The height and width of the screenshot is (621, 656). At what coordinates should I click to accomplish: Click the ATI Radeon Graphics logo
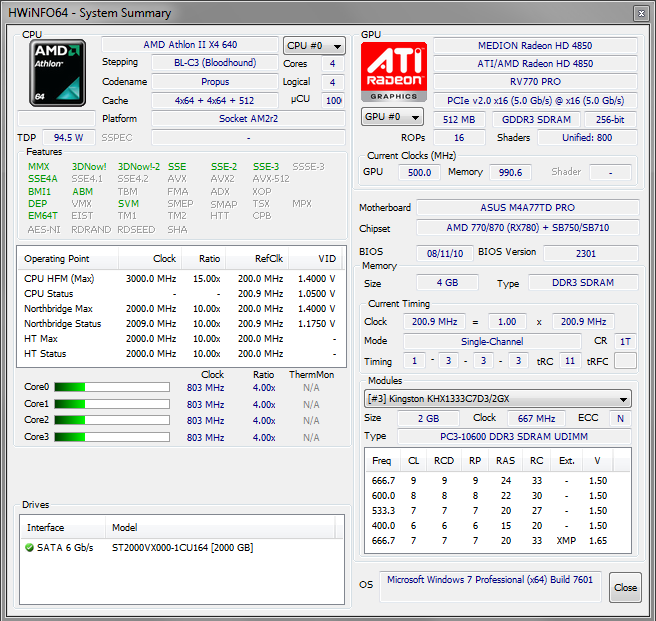(394, 72)
